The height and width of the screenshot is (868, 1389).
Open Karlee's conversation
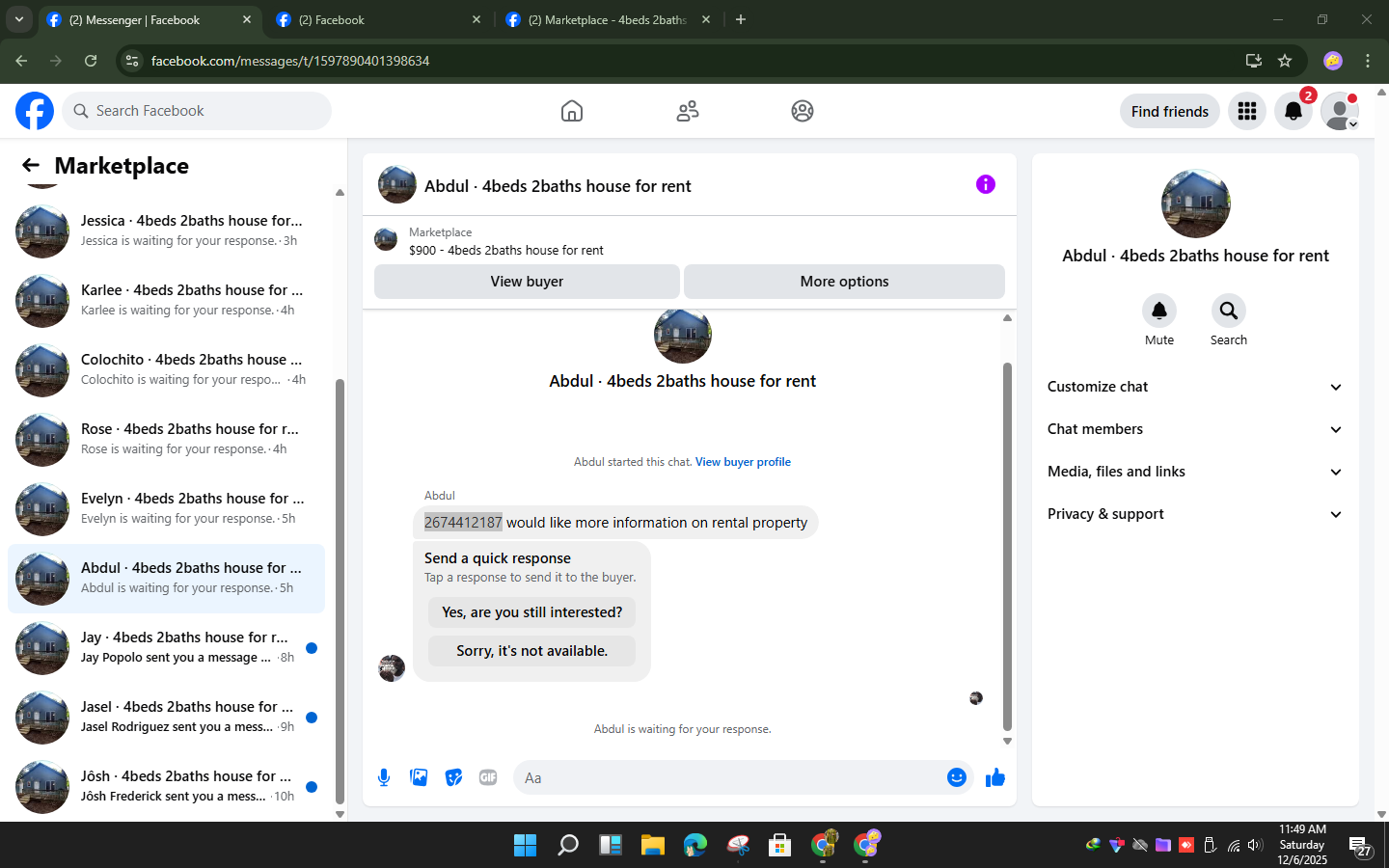(x=166, y=301)
